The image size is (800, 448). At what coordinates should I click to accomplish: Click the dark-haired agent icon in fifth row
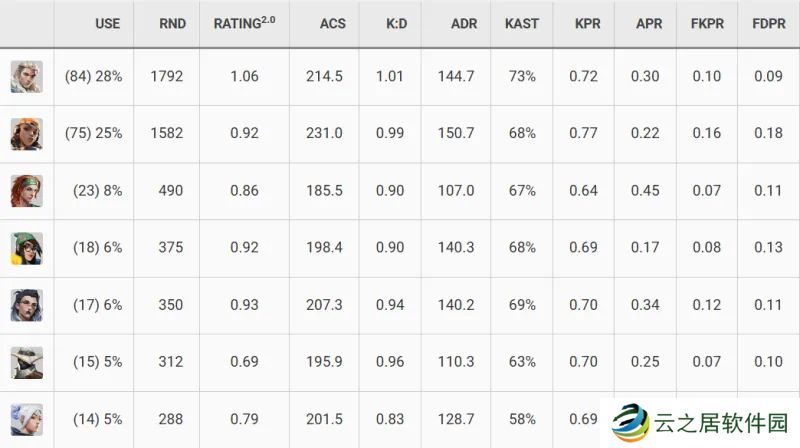27,305
